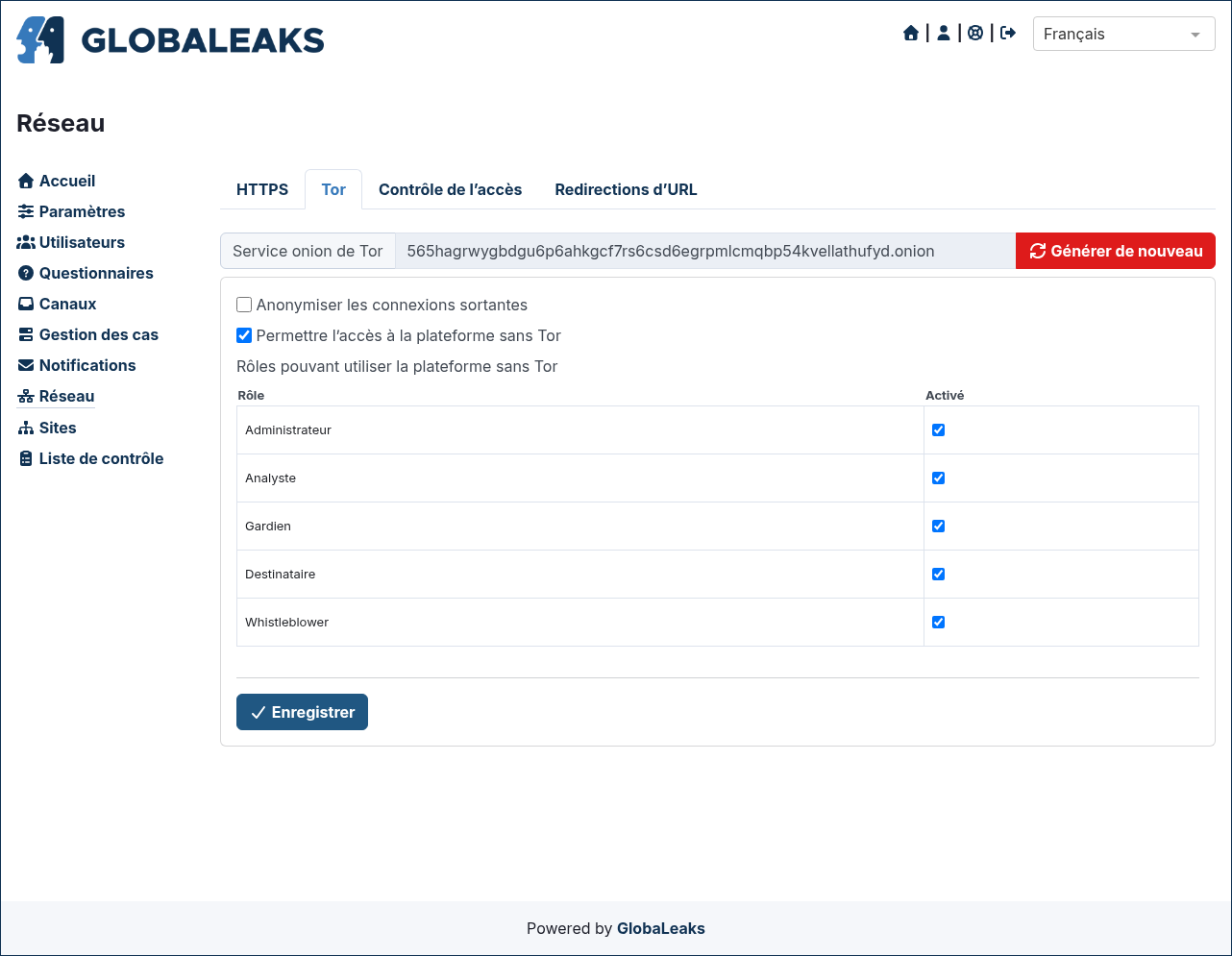Click Générer de nouveau button

click(x=1116, y=251)
